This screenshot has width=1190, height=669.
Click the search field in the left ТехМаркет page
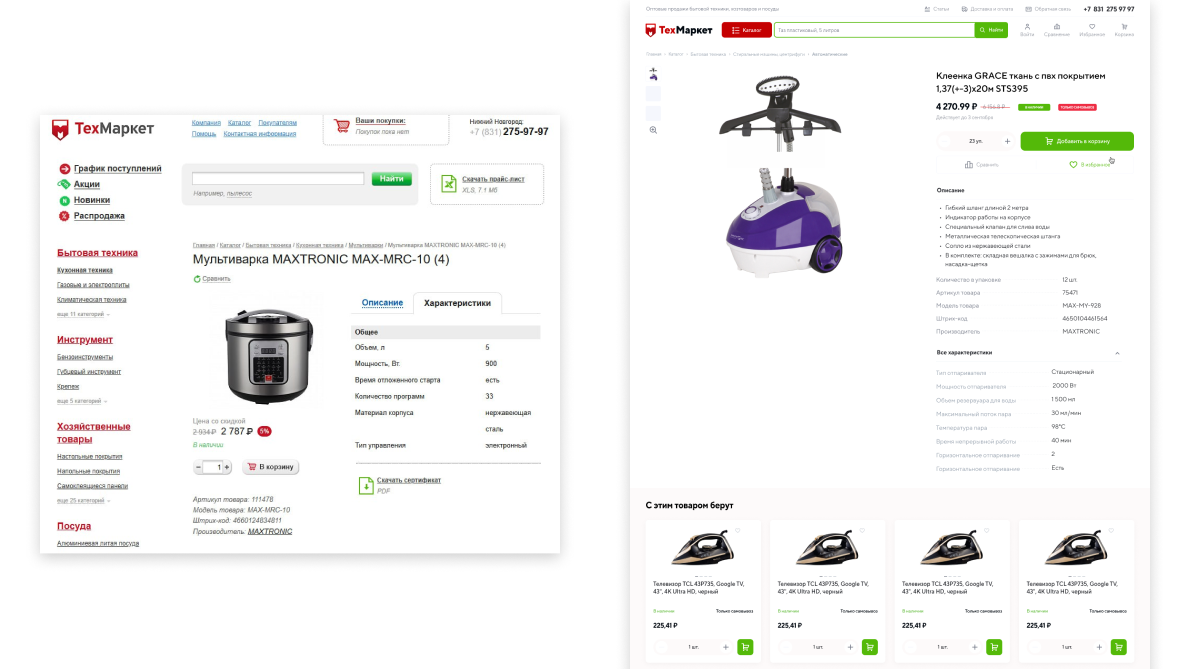pyautogui.click(x=278, y=178)
